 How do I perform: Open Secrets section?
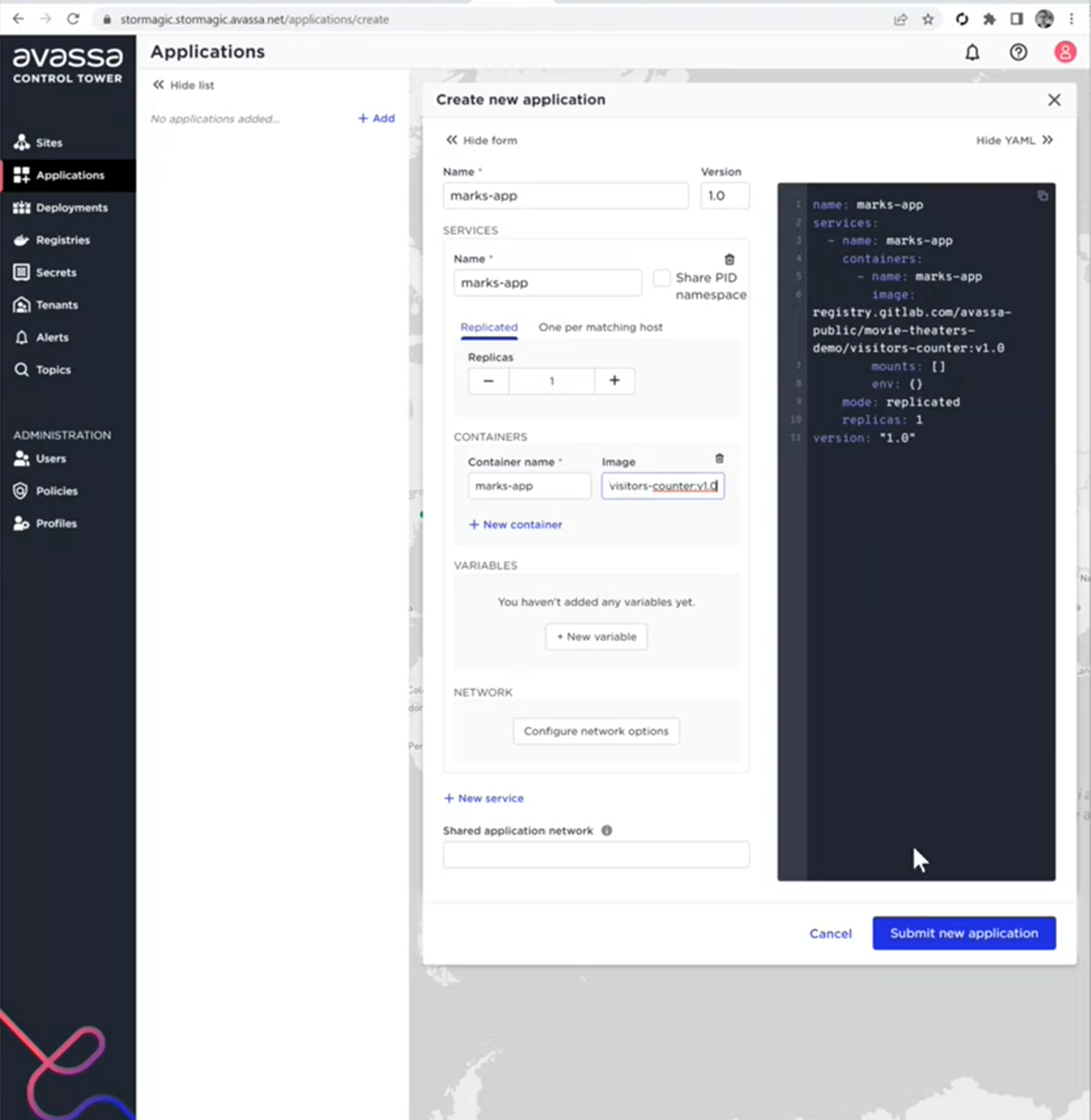coord(45,272)
